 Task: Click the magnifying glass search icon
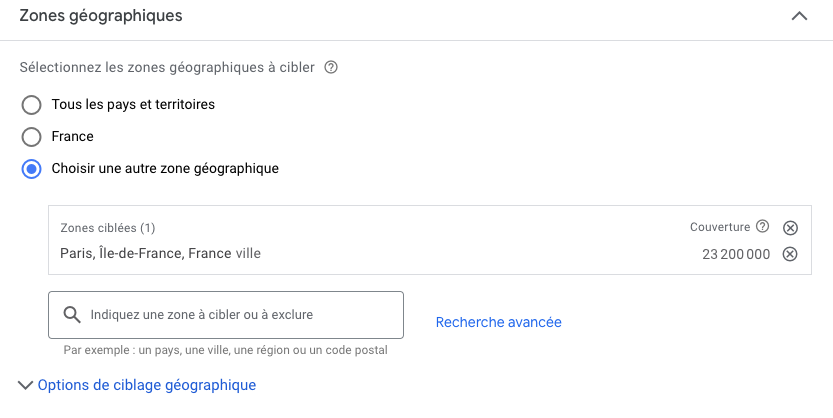coord(72,315)
